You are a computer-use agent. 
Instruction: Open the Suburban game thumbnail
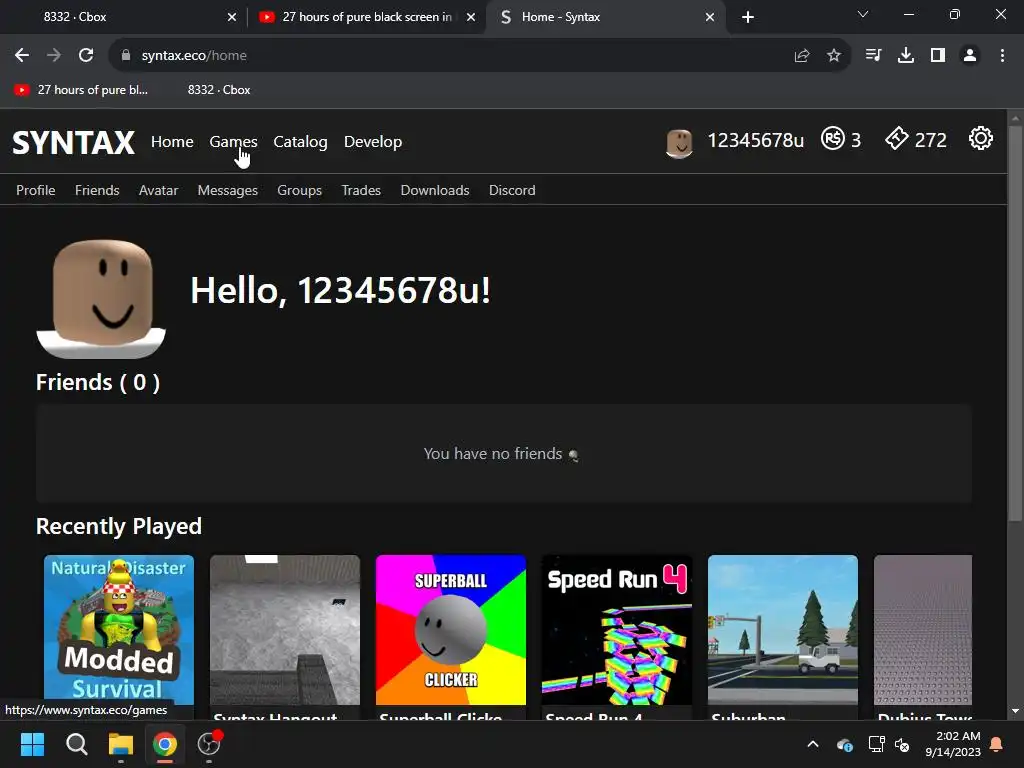(782, 630)
